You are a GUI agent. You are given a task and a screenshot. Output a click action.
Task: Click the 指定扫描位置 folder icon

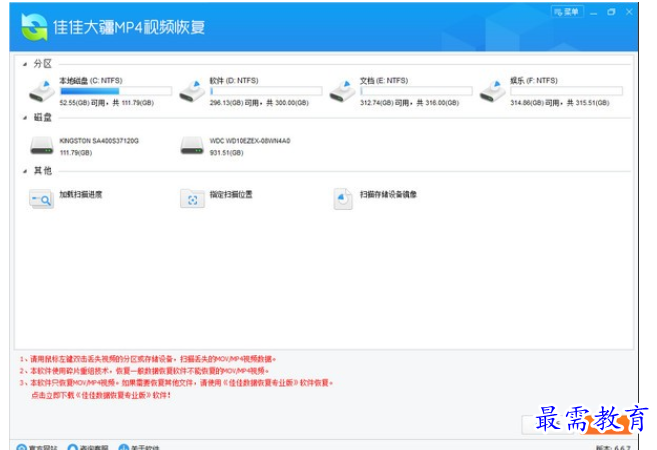point(192,199)
